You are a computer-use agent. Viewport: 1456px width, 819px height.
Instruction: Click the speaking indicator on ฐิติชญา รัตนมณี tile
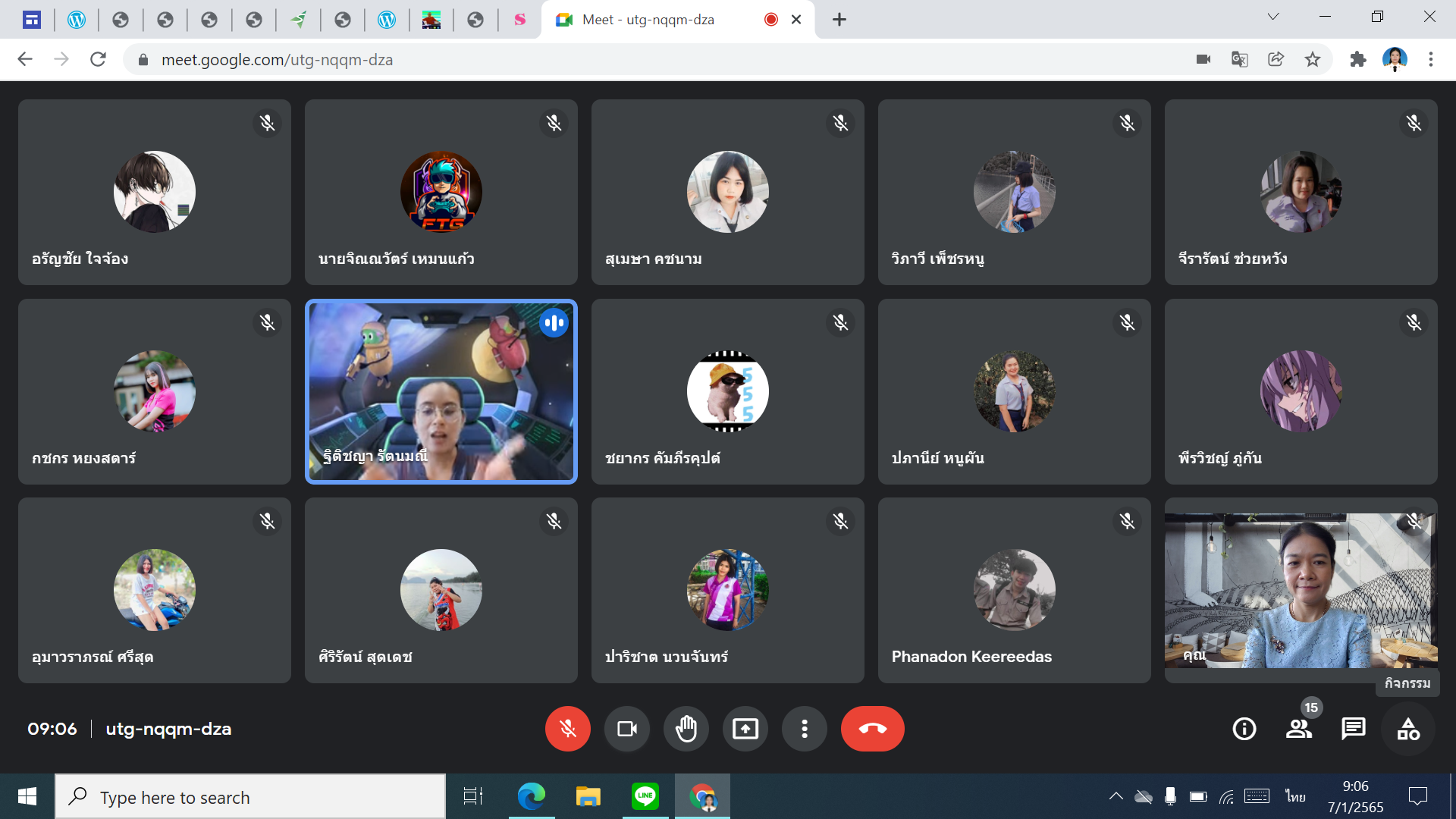point(554,322)
